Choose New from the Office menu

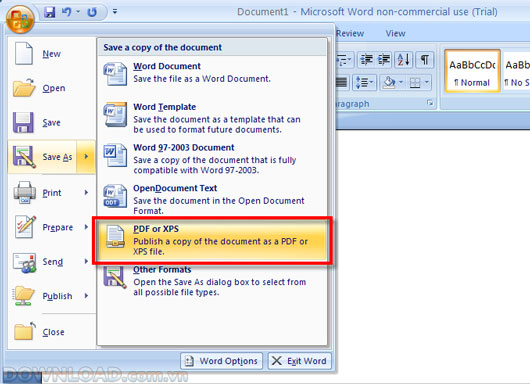pyautogui.click(x=52, y=54)
